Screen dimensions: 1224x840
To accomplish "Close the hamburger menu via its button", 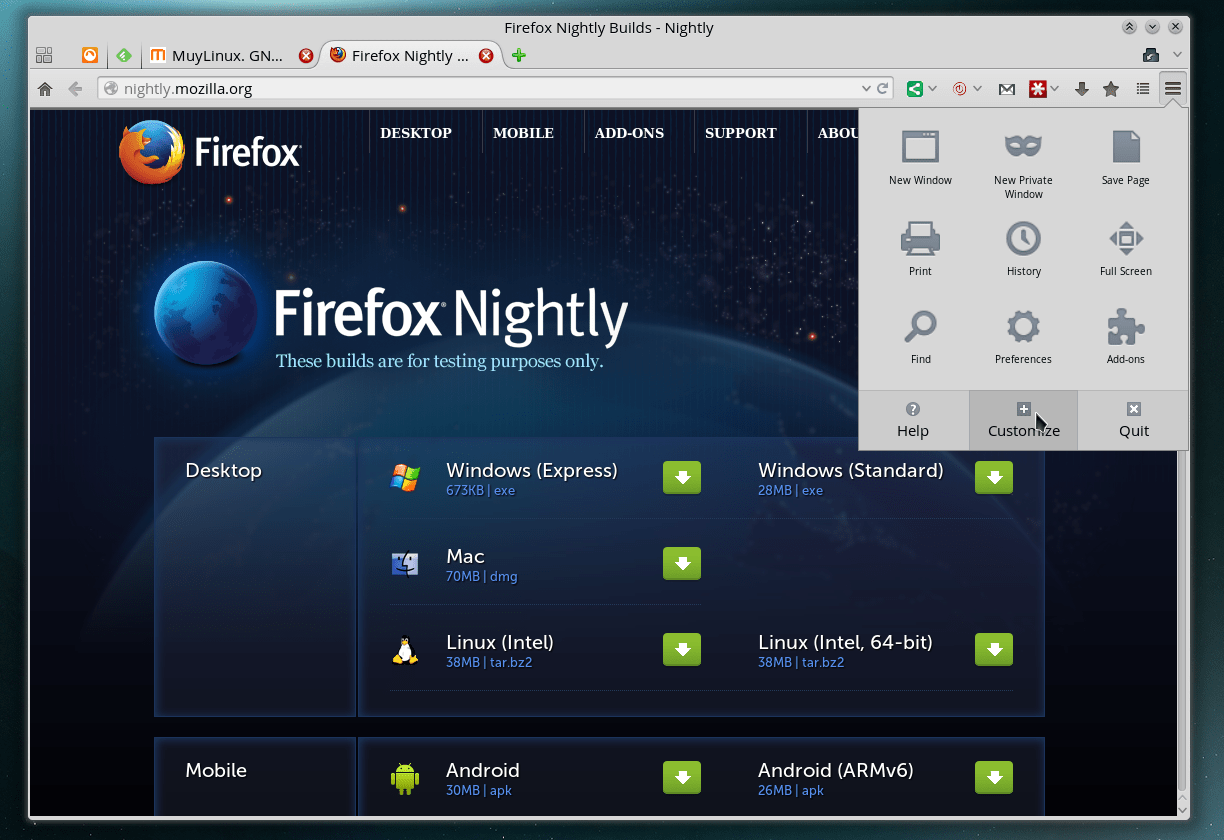I will 1173,89.
